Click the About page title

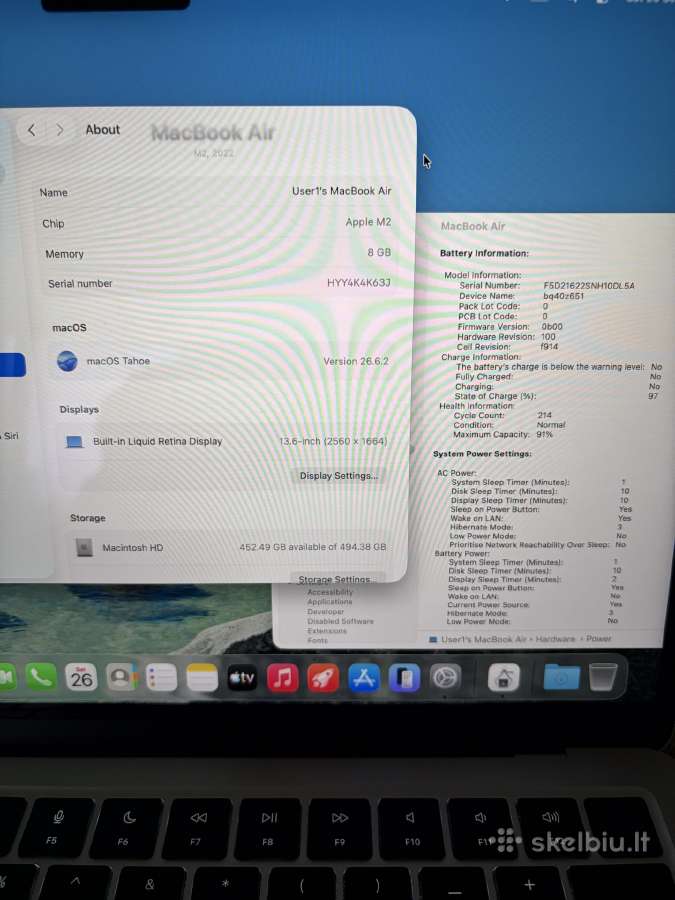[103, 130]
